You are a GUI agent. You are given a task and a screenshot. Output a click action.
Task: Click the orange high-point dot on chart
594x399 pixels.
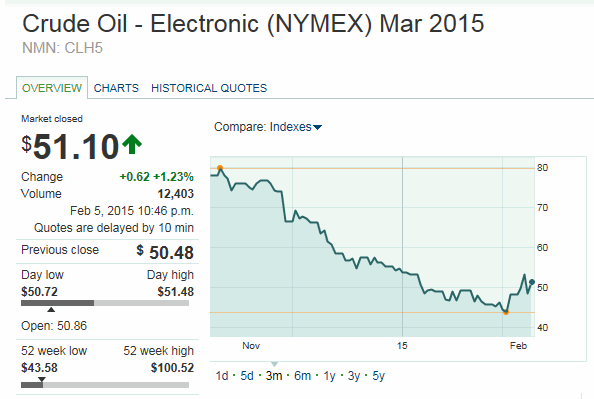coord(220,168)
